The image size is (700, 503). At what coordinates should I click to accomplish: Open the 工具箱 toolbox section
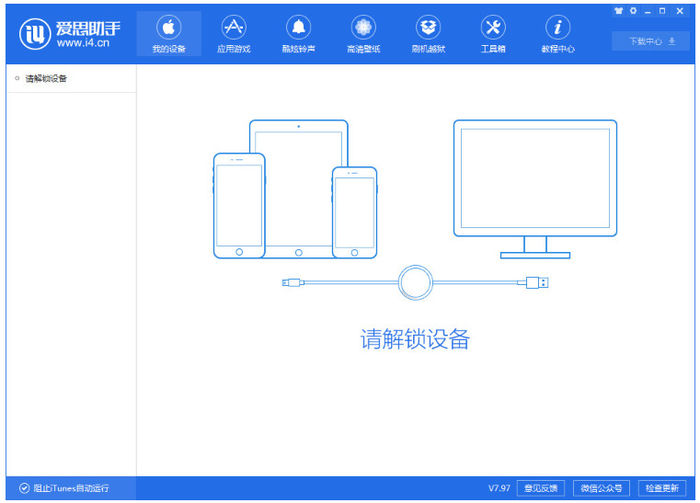coord(493,34)
